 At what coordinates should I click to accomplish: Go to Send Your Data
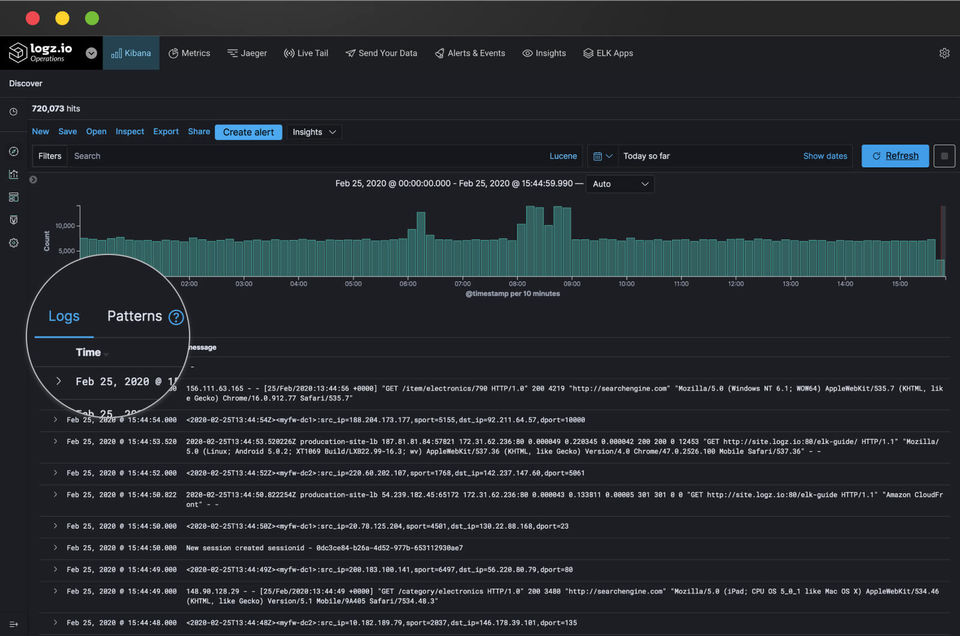[x=381, y=53]
